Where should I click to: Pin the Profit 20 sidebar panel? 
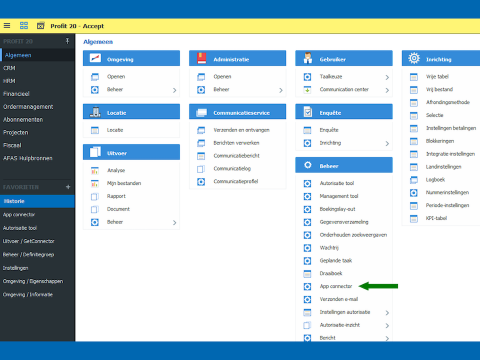[67, 41]
